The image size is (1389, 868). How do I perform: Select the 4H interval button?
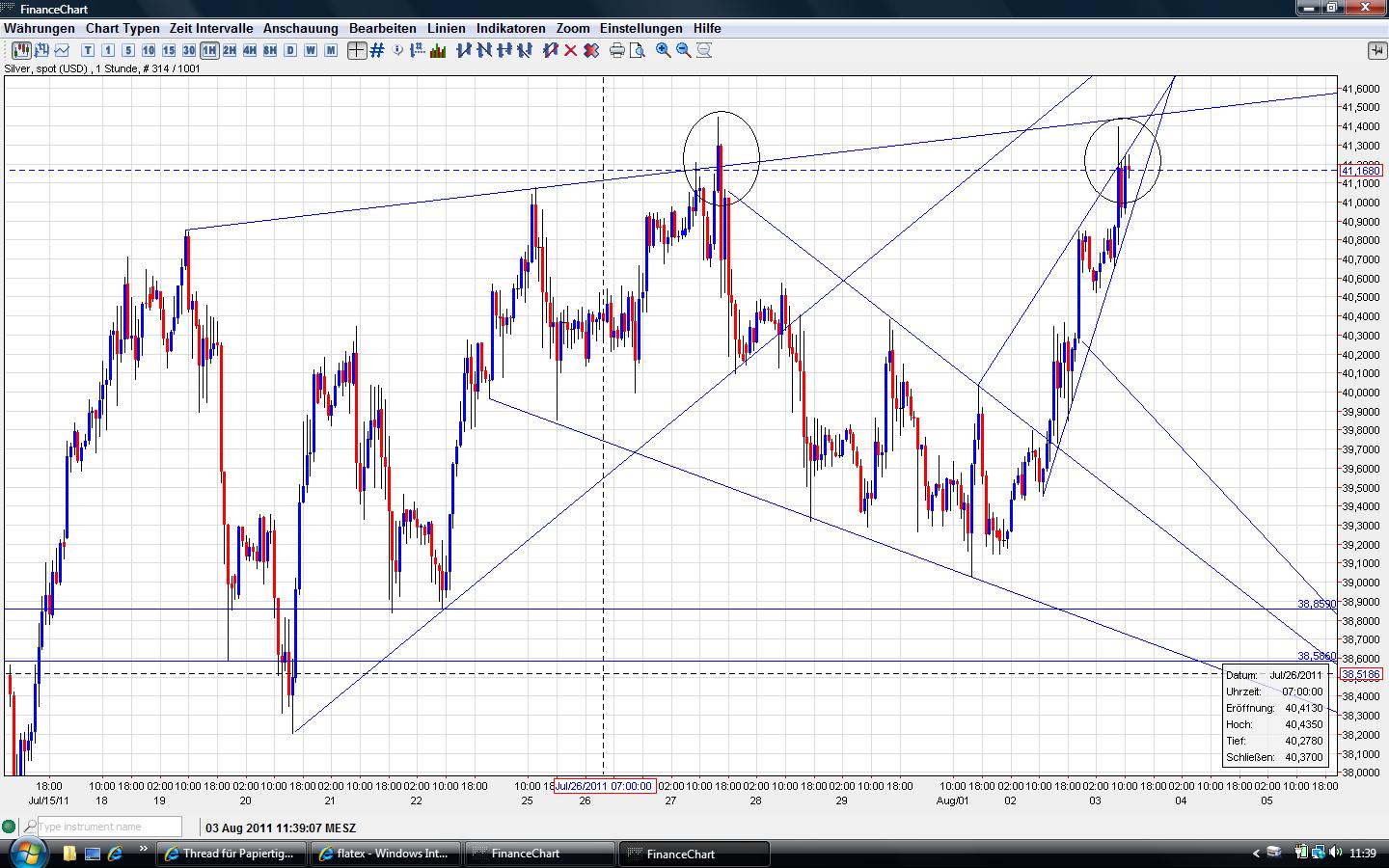pos(250,50)
